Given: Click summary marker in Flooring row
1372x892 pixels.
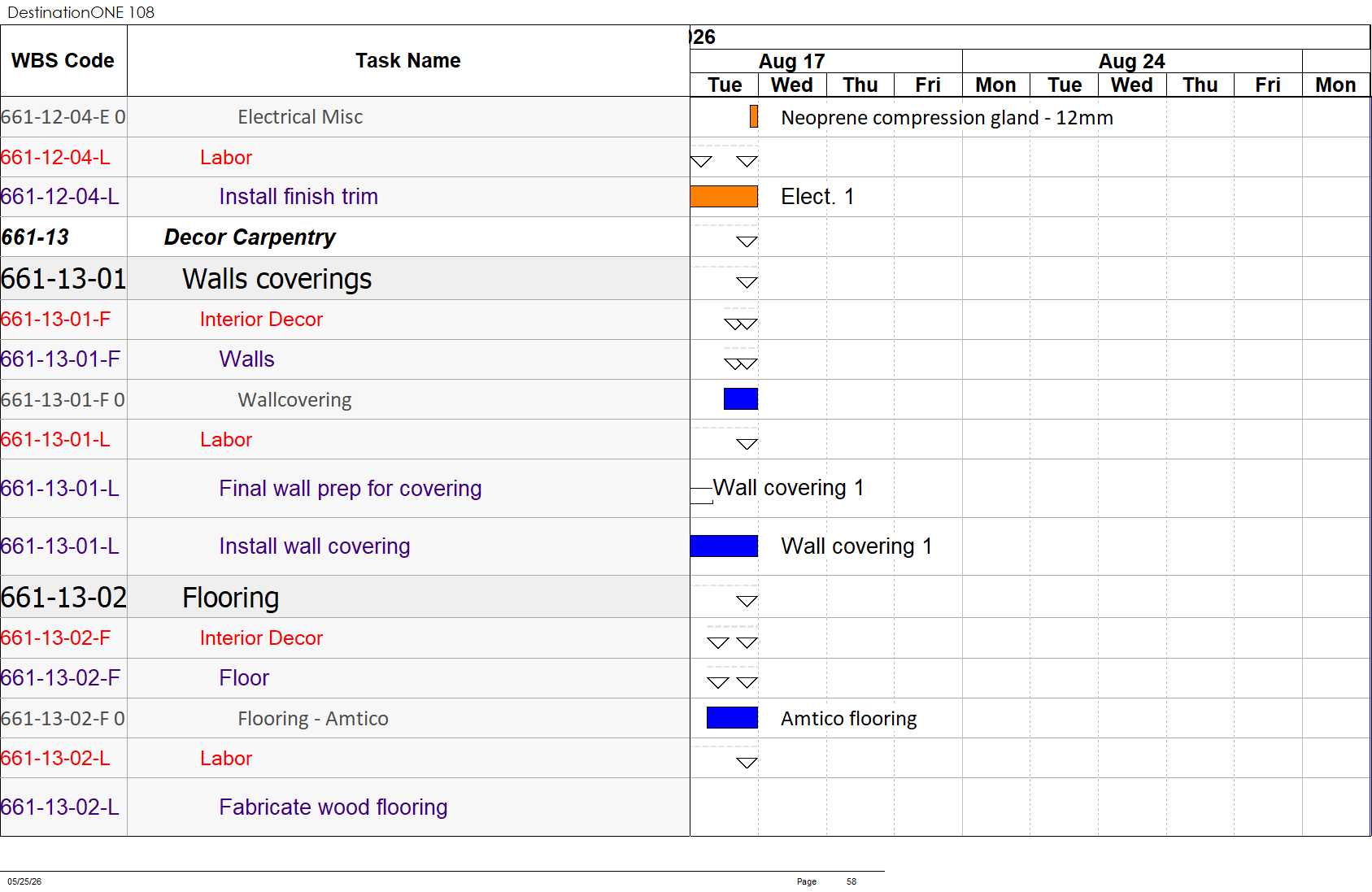Looking at the screenshot, I should click(x=747, y=601).
